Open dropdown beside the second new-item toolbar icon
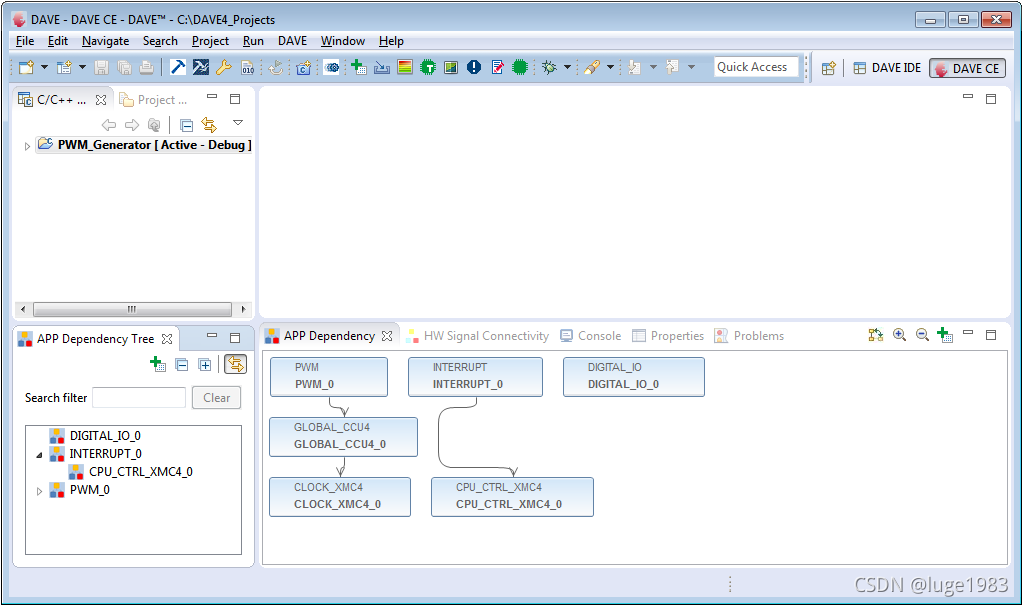The image size is (1023, 606). pyautogui.click(x=82, y=67)
